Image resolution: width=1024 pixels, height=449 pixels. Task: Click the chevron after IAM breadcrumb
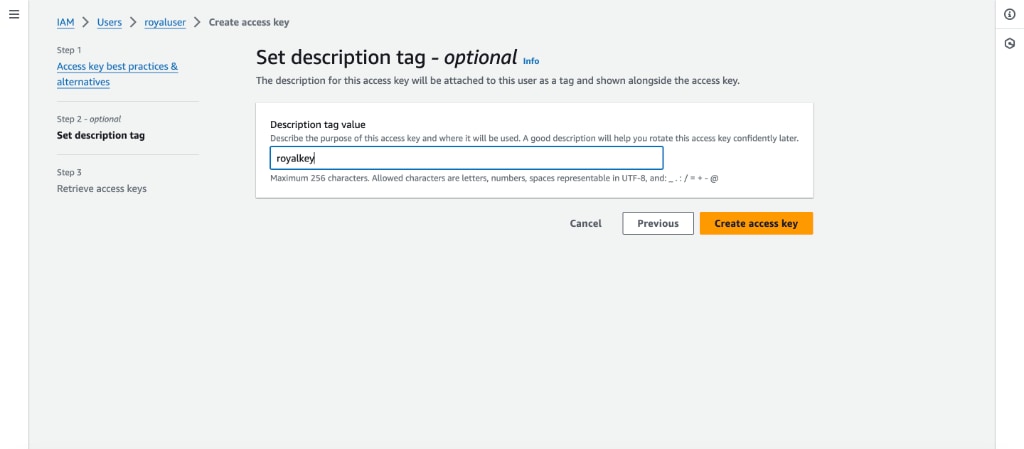click(86, 22)
